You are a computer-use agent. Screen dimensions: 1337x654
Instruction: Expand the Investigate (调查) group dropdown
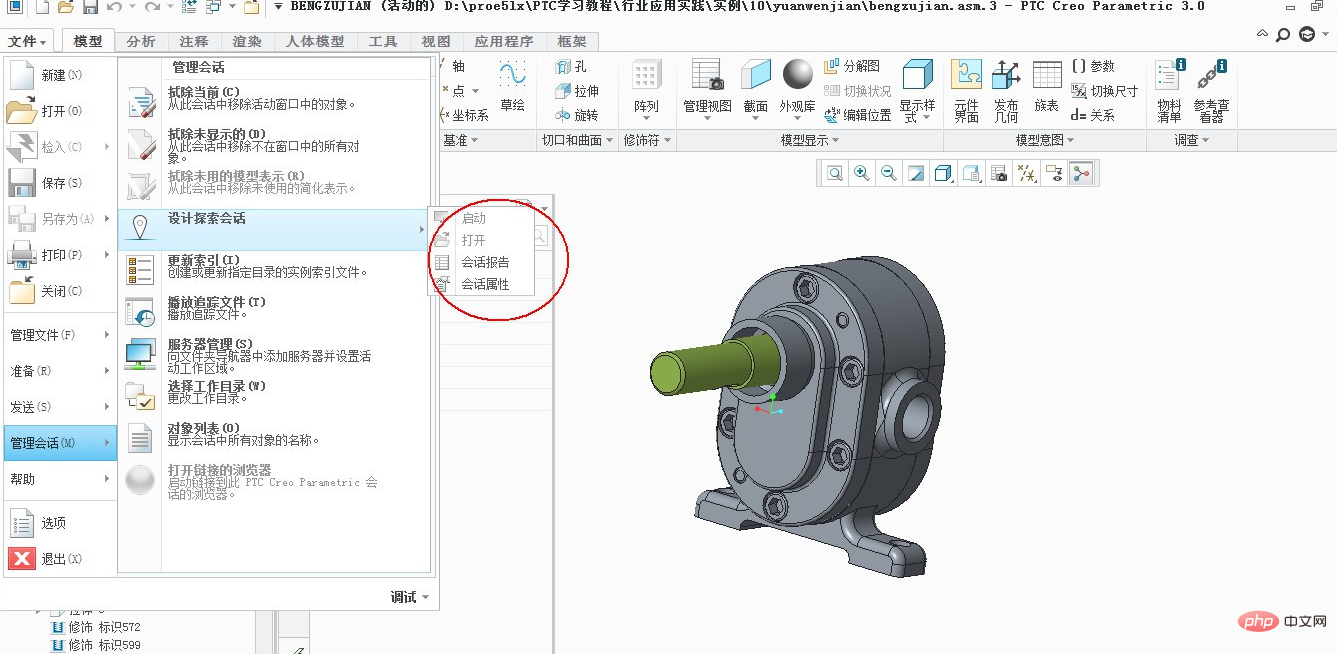[1191, 140]
